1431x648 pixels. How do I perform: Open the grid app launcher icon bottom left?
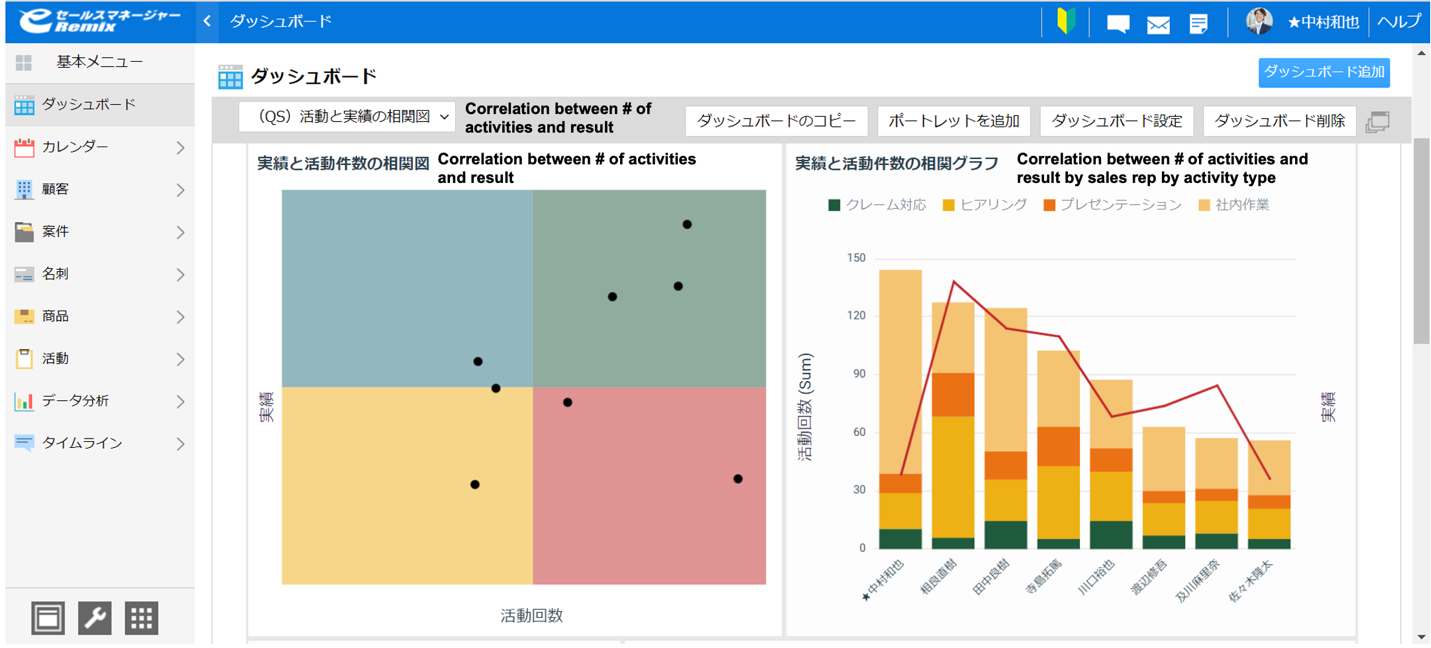[141, 617]
